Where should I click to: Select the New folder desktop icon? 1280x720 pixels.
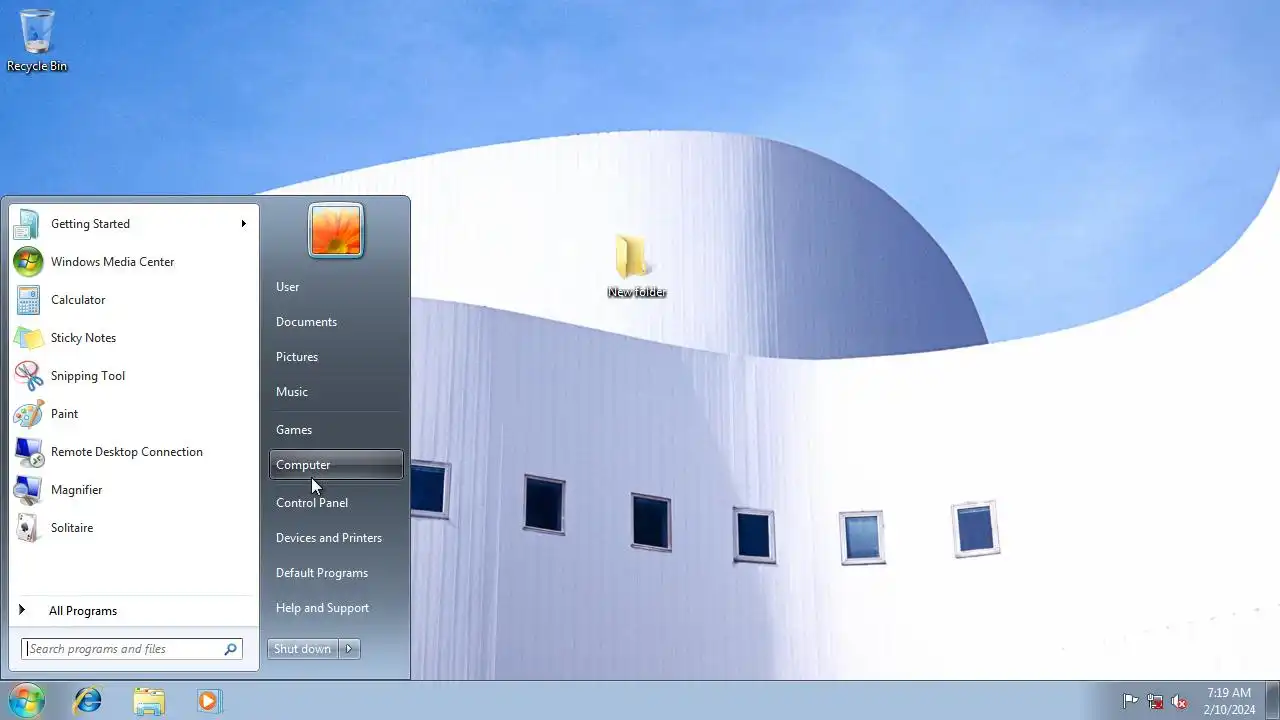(x=636, y=266)
